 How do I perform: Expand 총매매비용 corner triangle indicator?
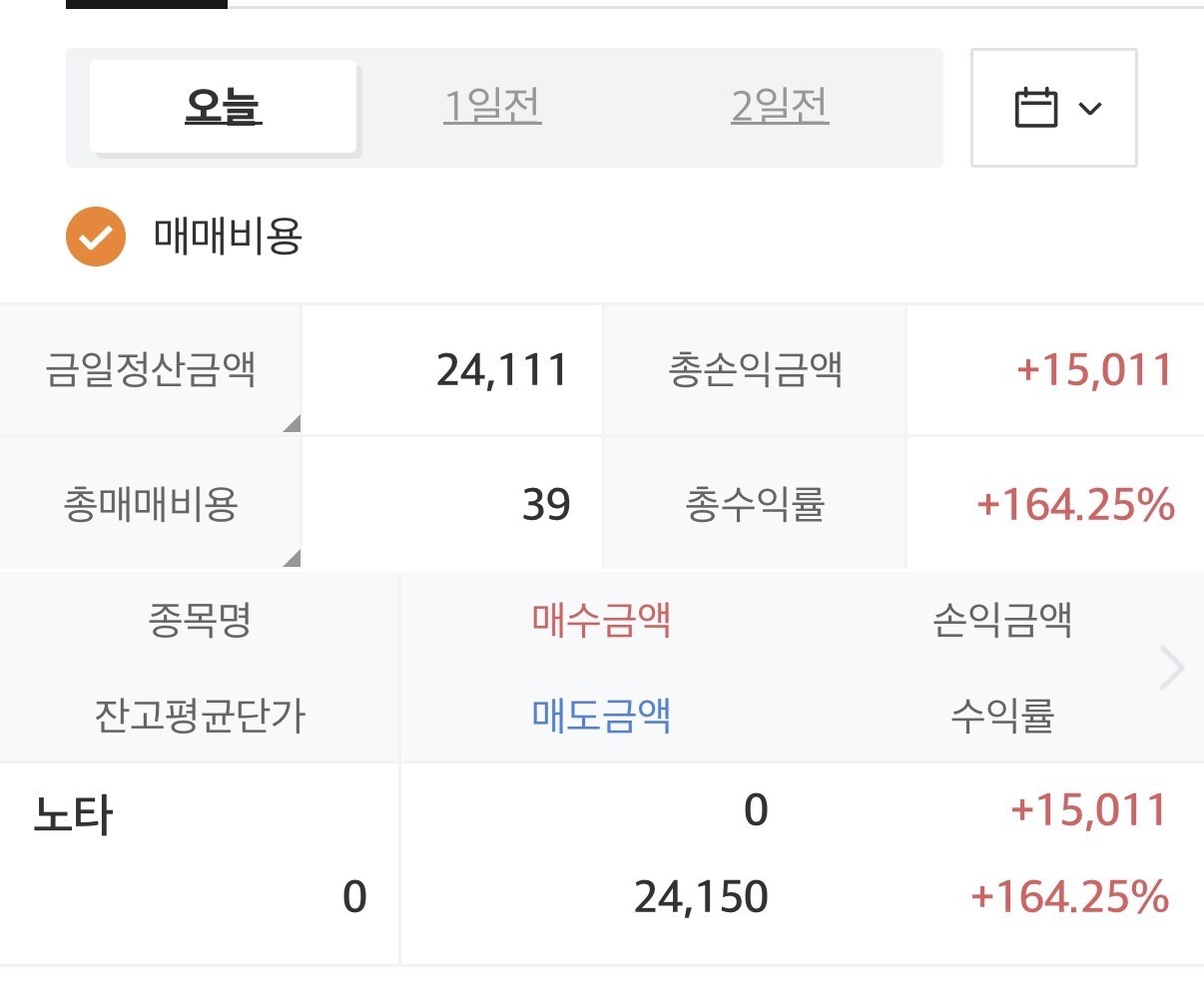tap(292, 557)
